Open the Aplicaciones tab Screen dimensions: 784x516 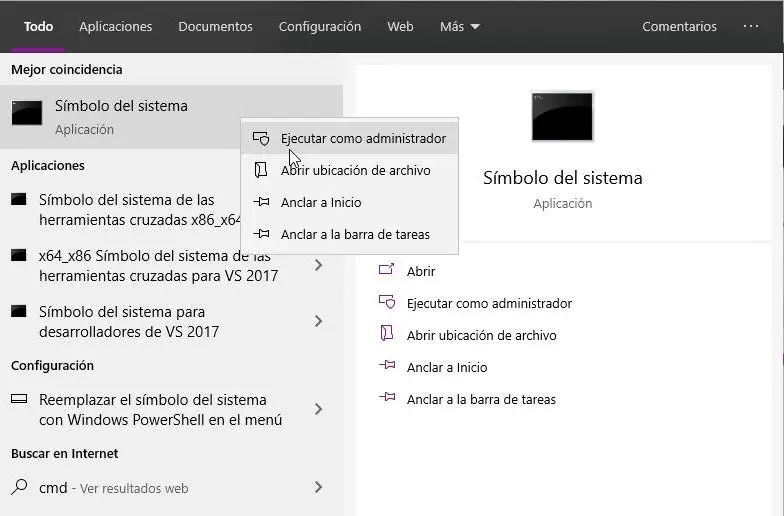[116, 26]
